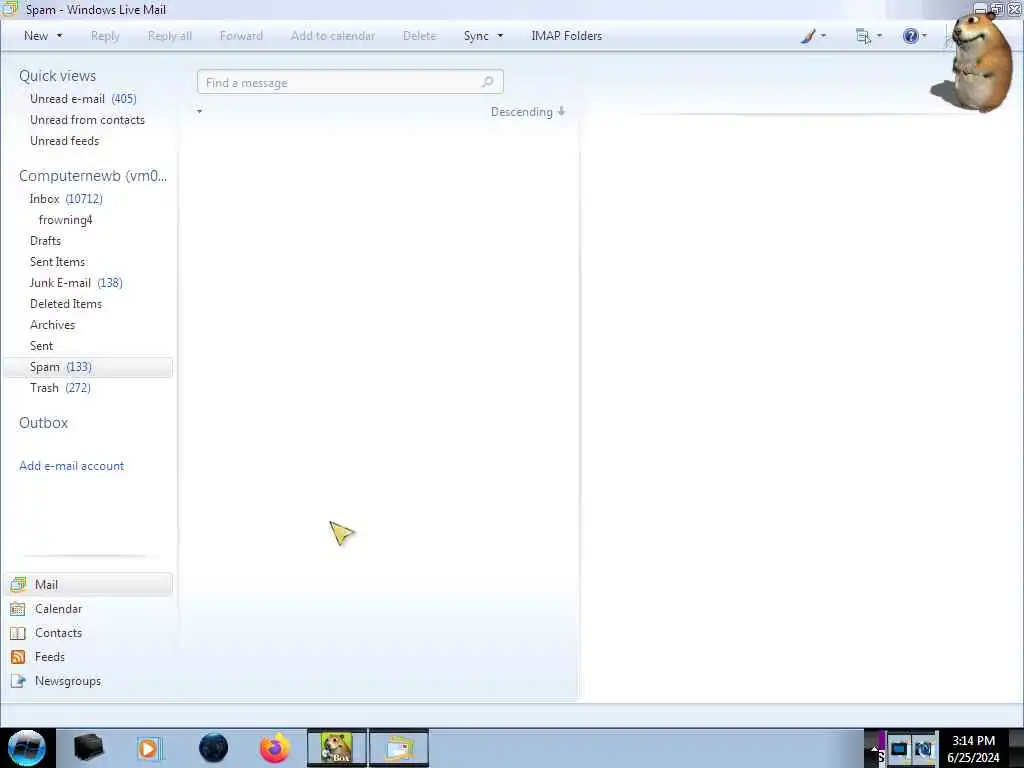
Task: Select the Drafts folder
Action: tap(45, 241)
